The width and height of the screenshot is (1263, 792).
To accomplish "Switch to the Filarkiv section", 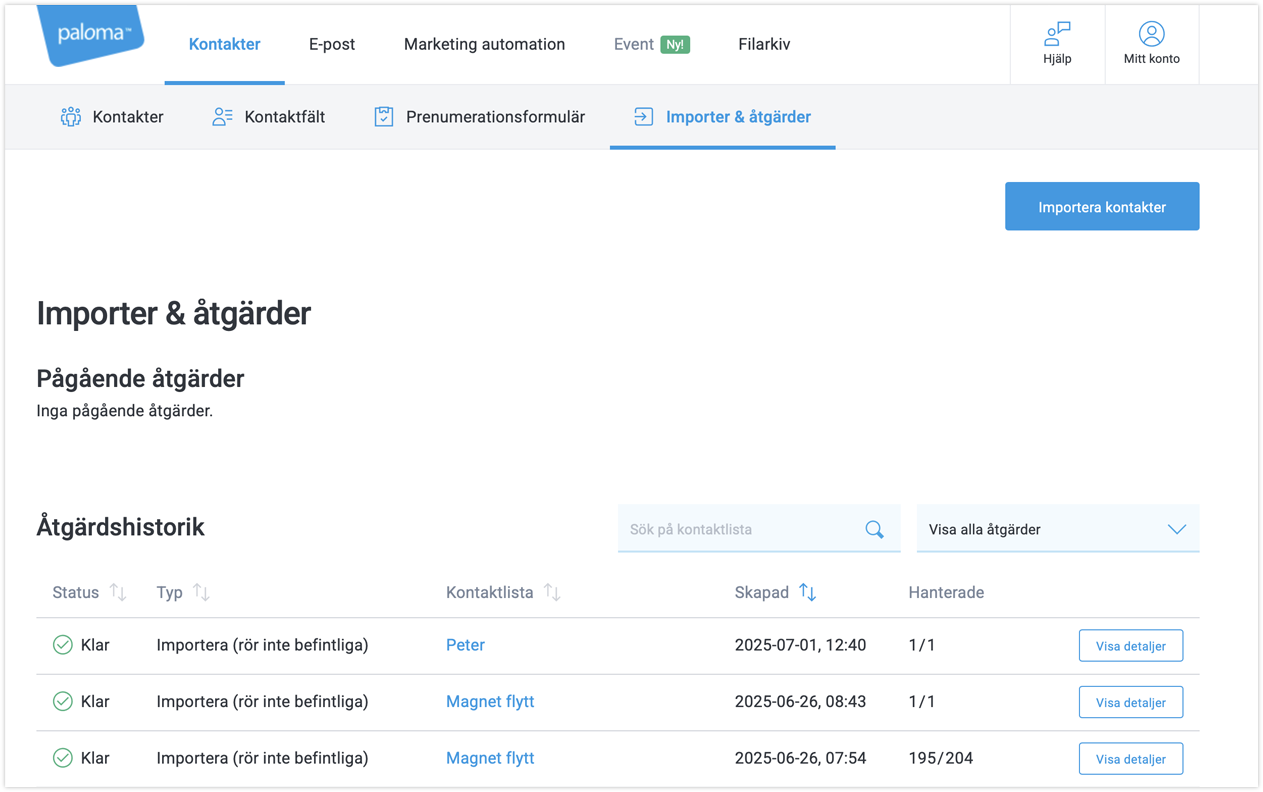I will tap(764, 44).
